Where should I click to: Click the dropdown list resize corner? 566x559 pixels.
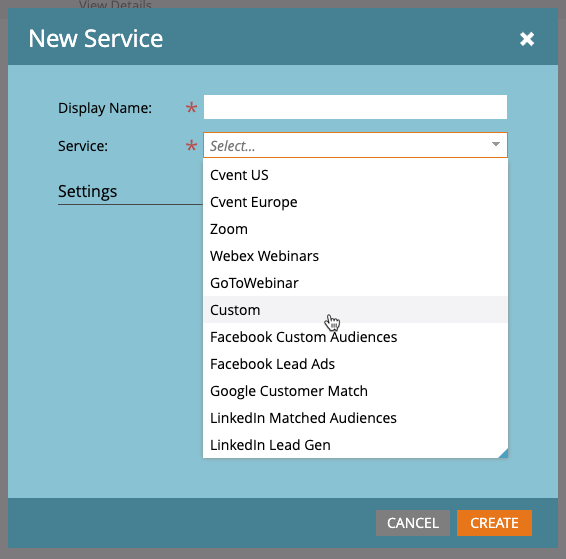[504, 454]
